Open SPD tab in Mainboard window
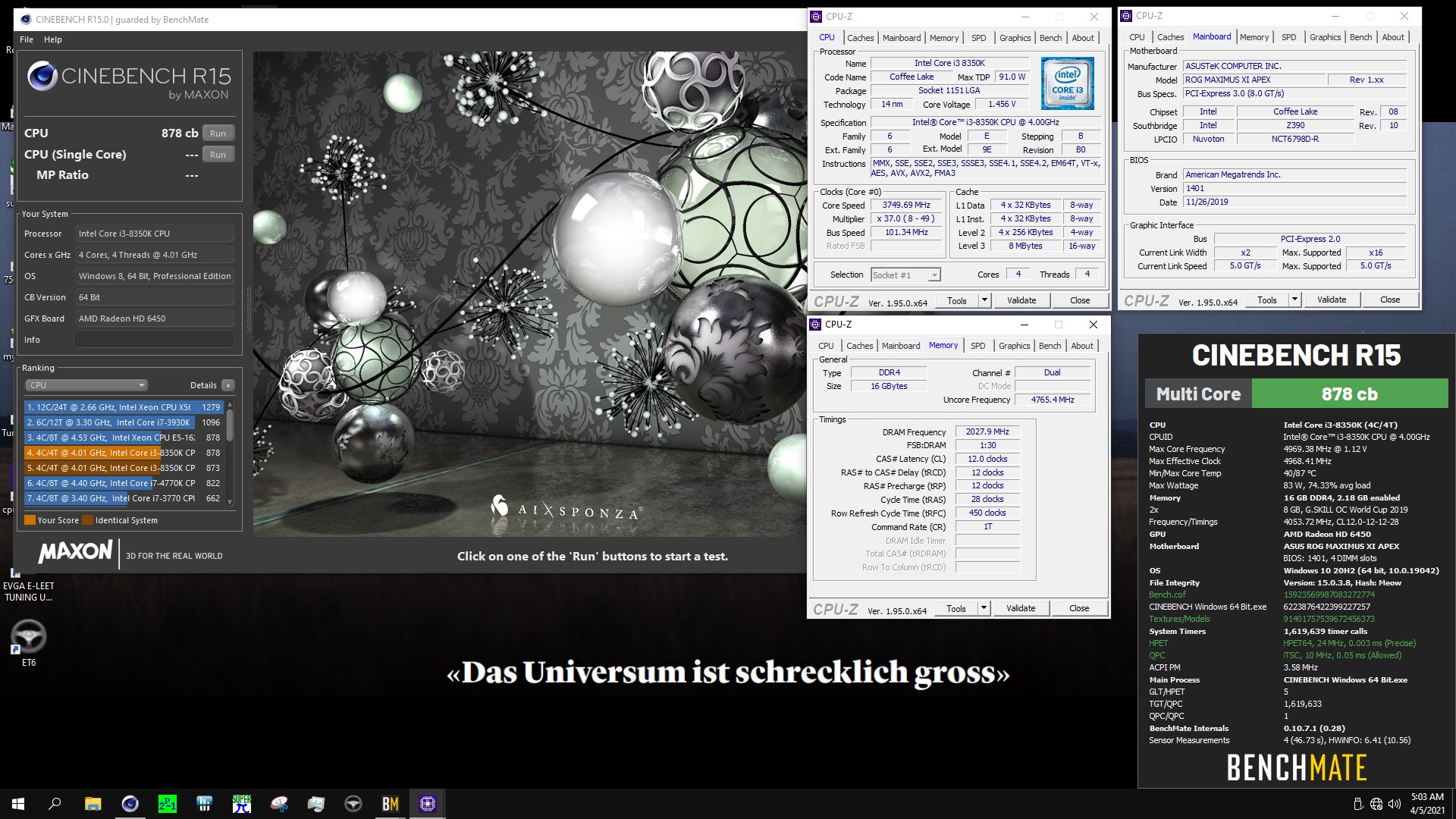1456x819 pixels. [1288, 37]
